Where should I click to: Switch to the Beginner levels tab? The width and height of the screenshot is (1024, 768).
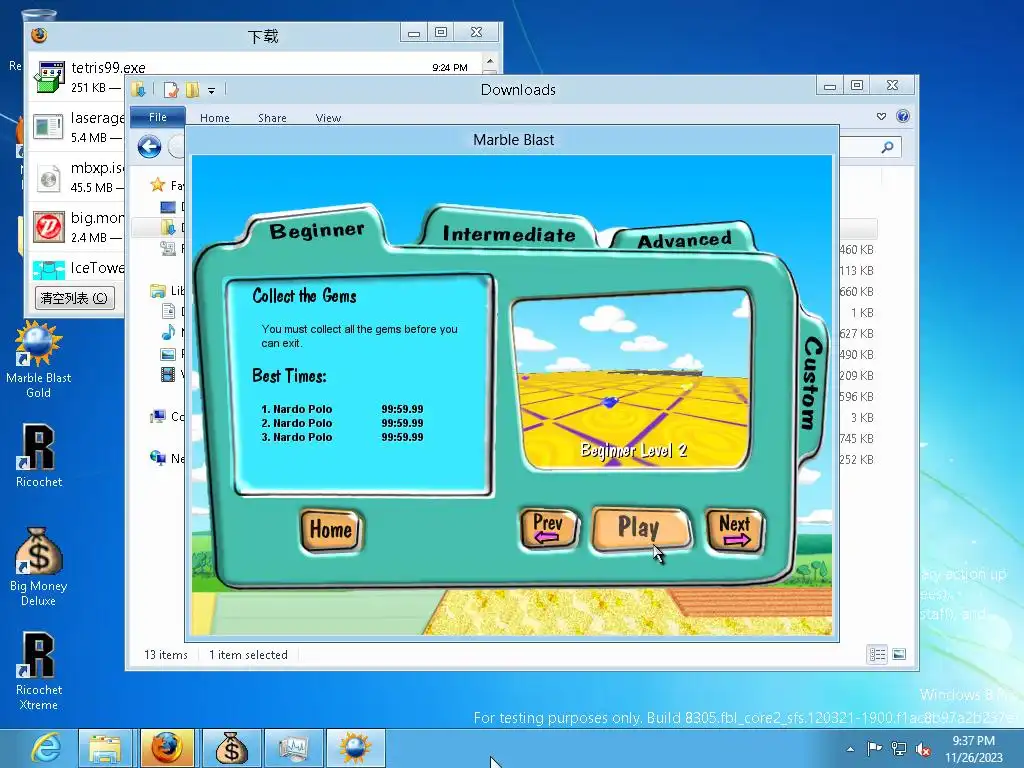point(317,230)
